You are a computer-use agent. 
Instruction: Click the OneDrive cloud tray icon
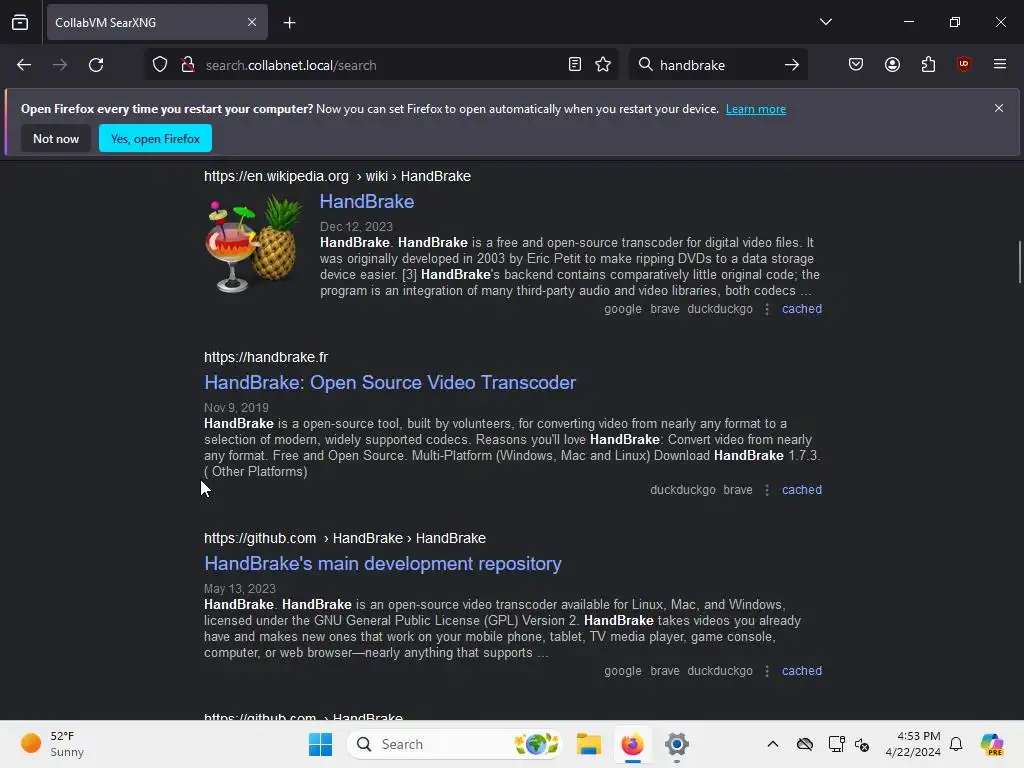(x=805, y=744)
